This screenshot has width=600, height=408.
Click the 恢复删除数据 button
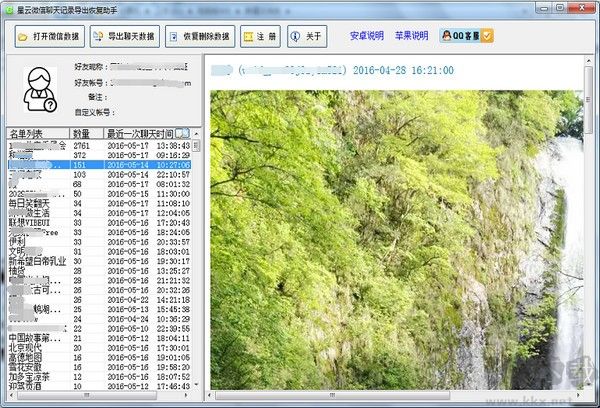[200, 36]
